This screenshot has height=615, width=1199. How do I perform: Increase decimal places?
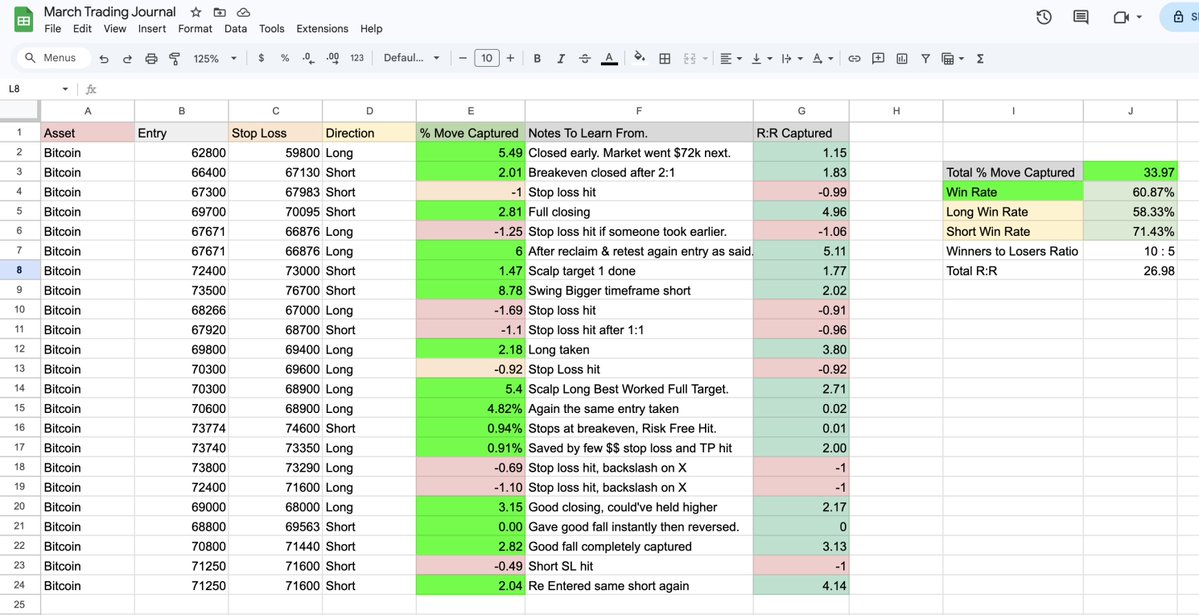(333, 58)
